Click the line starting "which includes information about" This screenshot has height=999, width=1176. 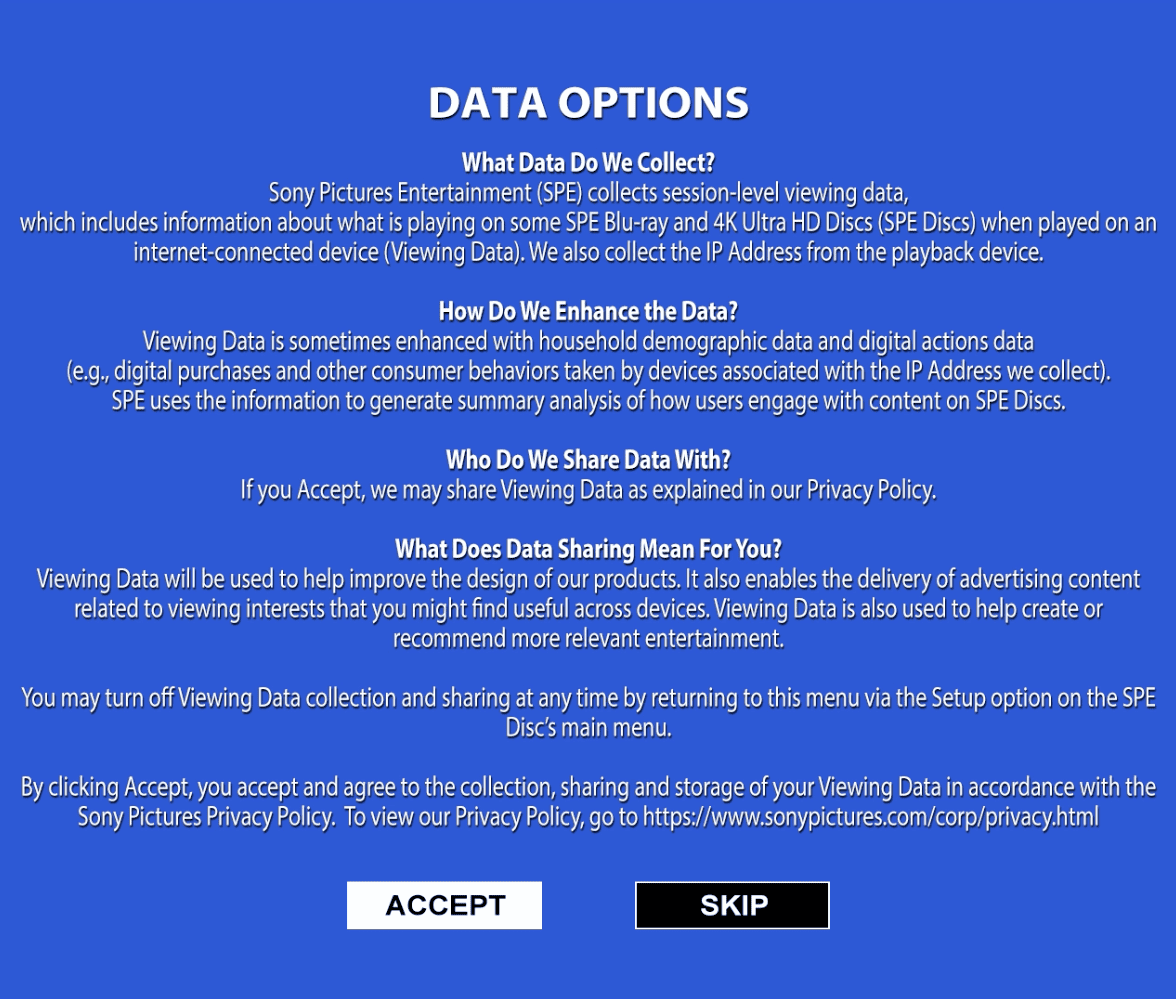[588, 222]
